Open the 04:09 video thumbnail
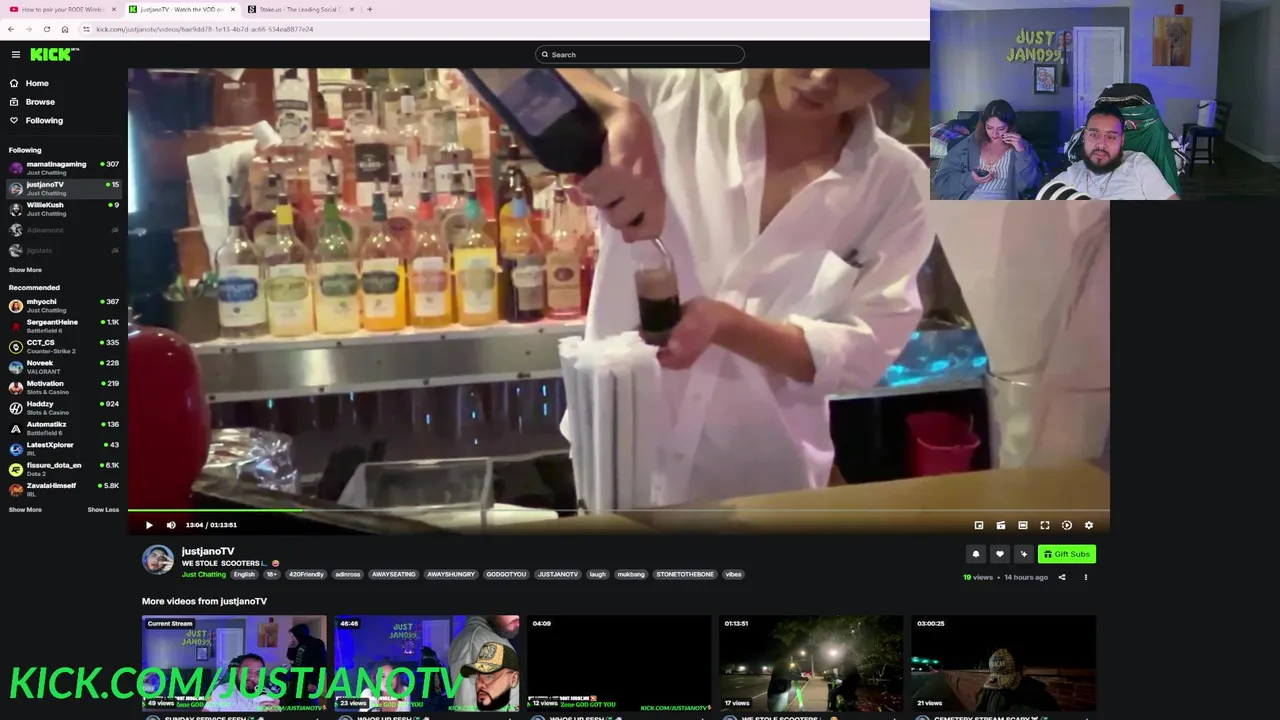Image resolution: width=1280 pixels, height=720 pixels. click(x=619, y=664)
